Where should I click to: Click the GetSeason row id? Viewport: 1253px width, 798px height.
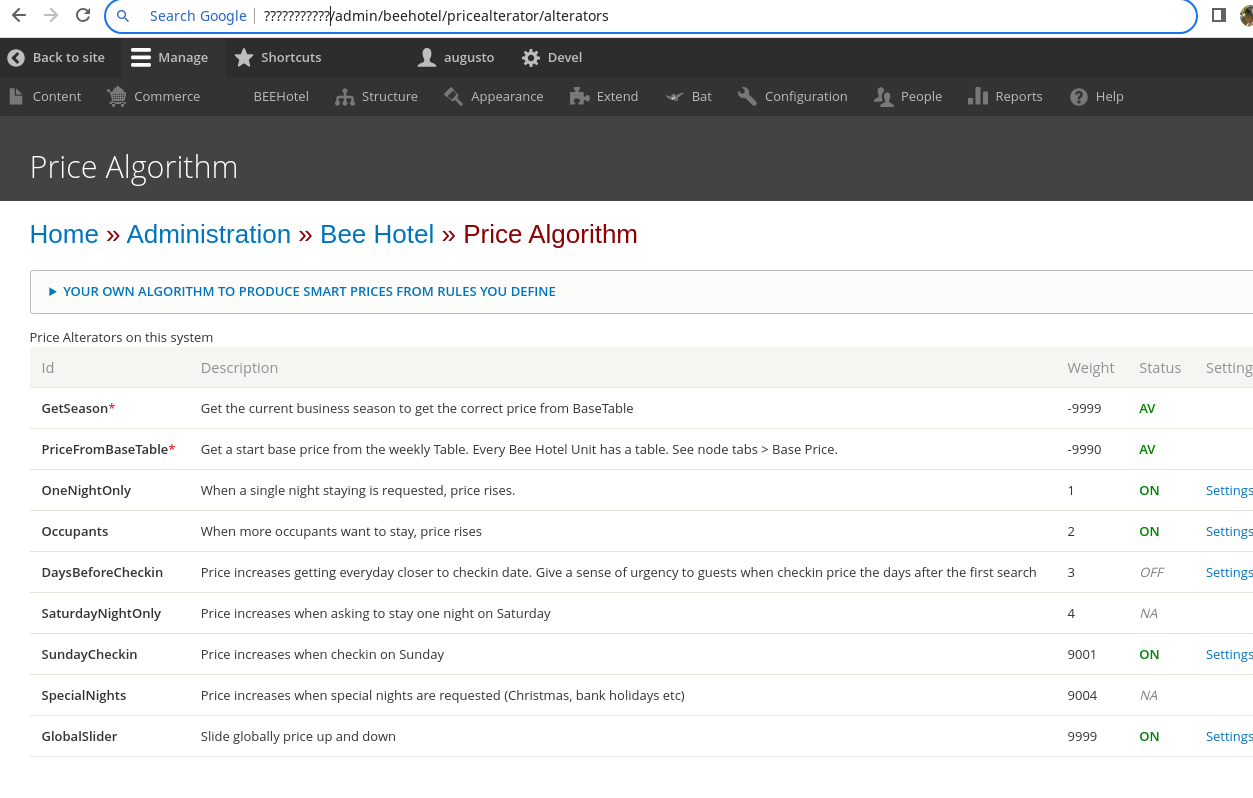(x=78, y=408)
